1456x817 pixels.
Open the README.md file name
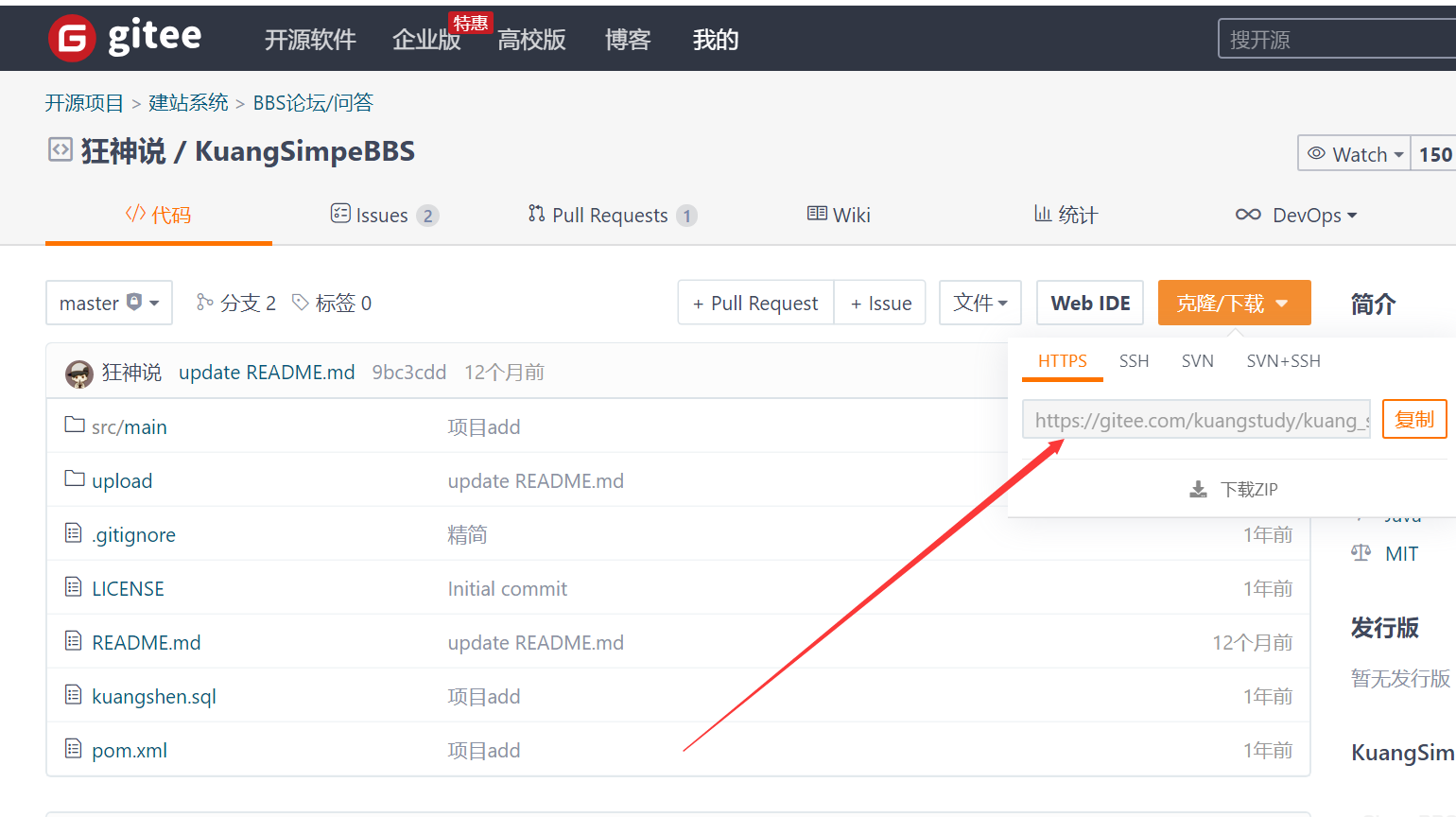[147, 642]
